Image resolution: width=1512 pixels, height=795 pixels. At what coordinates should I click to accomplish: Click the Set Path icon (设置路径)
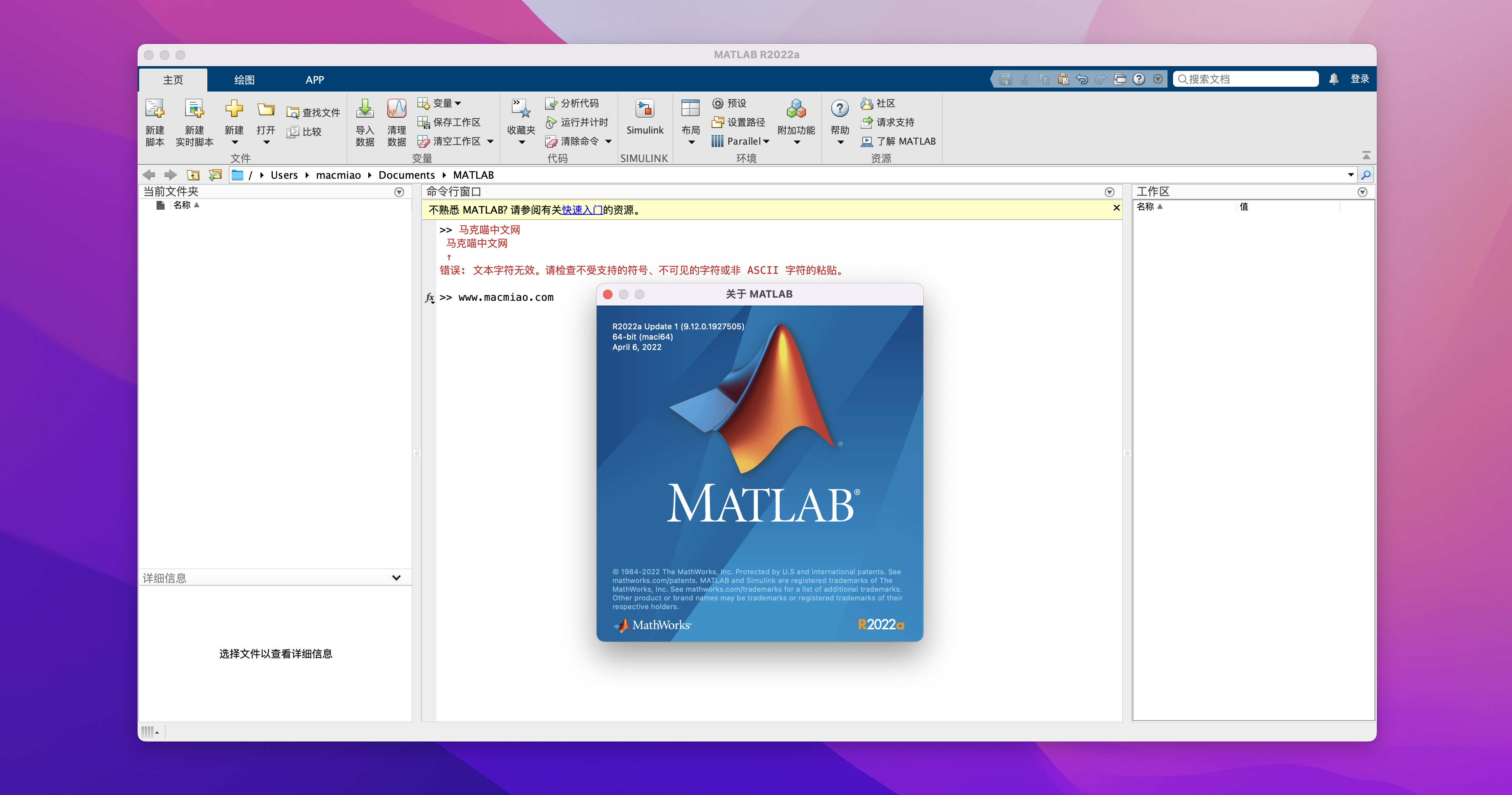pyautogui.click(x=717, y=122)
